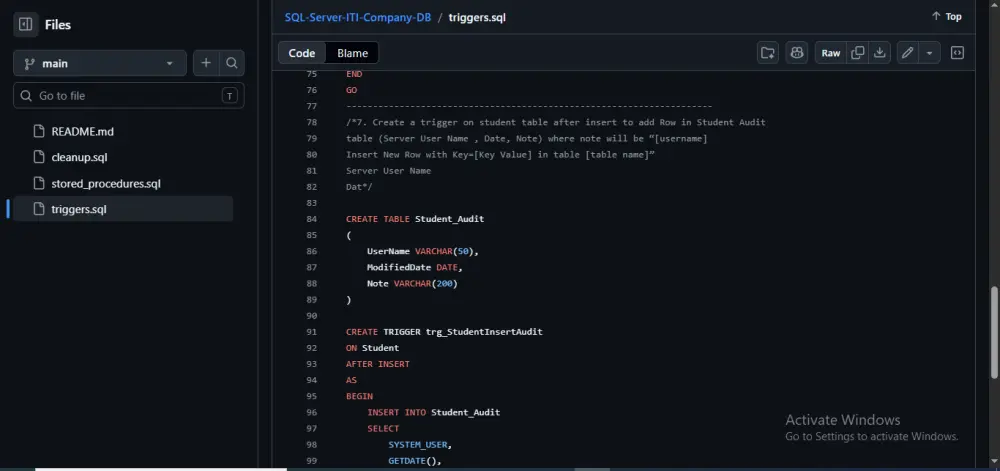
Task: Click the UserName VARCHAR(50) line
Action: [x=423, y=251]
